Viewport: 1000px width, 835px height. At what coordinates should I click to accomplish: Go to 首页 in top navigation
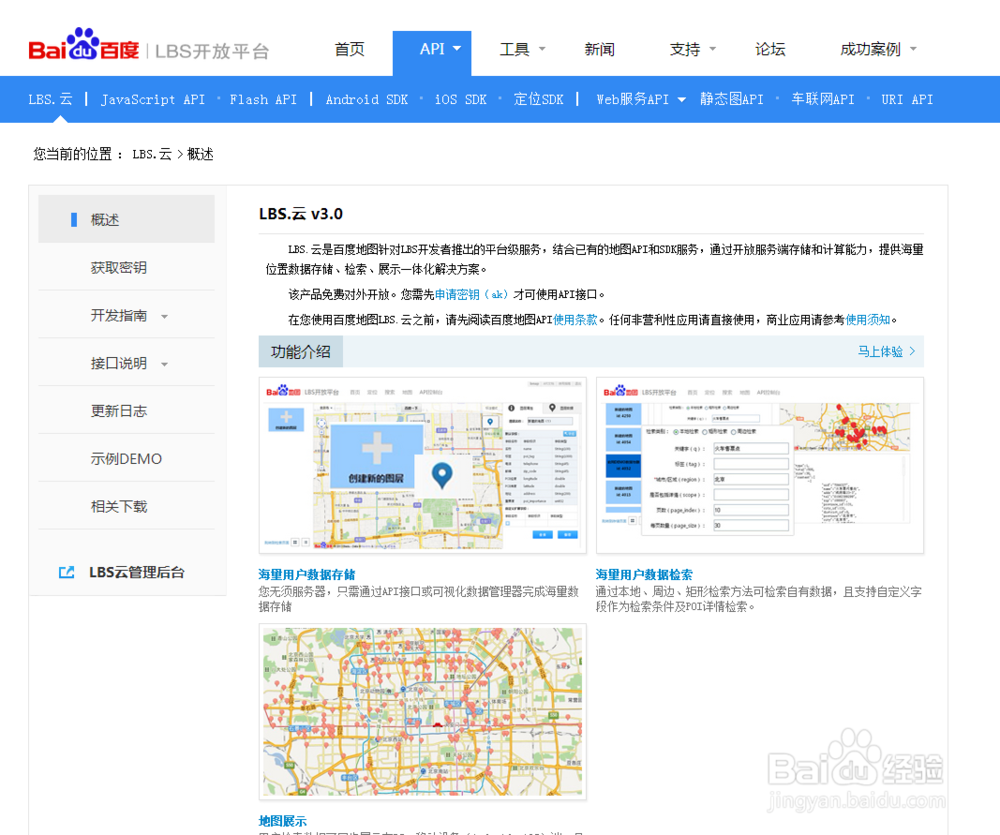pos(349,49)
